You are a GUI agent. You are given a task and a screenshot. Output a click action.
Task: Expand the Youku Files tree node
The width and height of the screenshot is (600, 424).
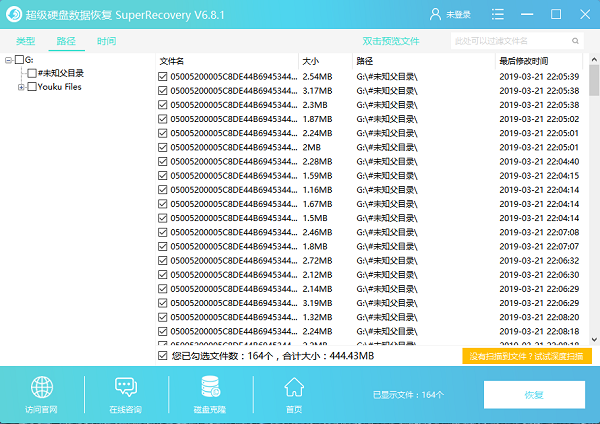21,87
